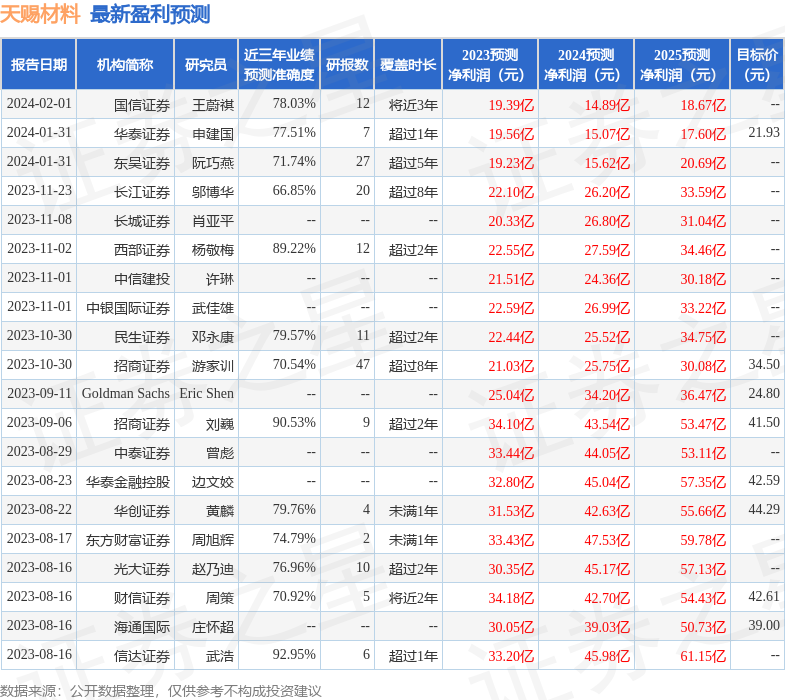Click the 目标价 column header
Viewport: 785px width, 700px height.
coord(757,65)
